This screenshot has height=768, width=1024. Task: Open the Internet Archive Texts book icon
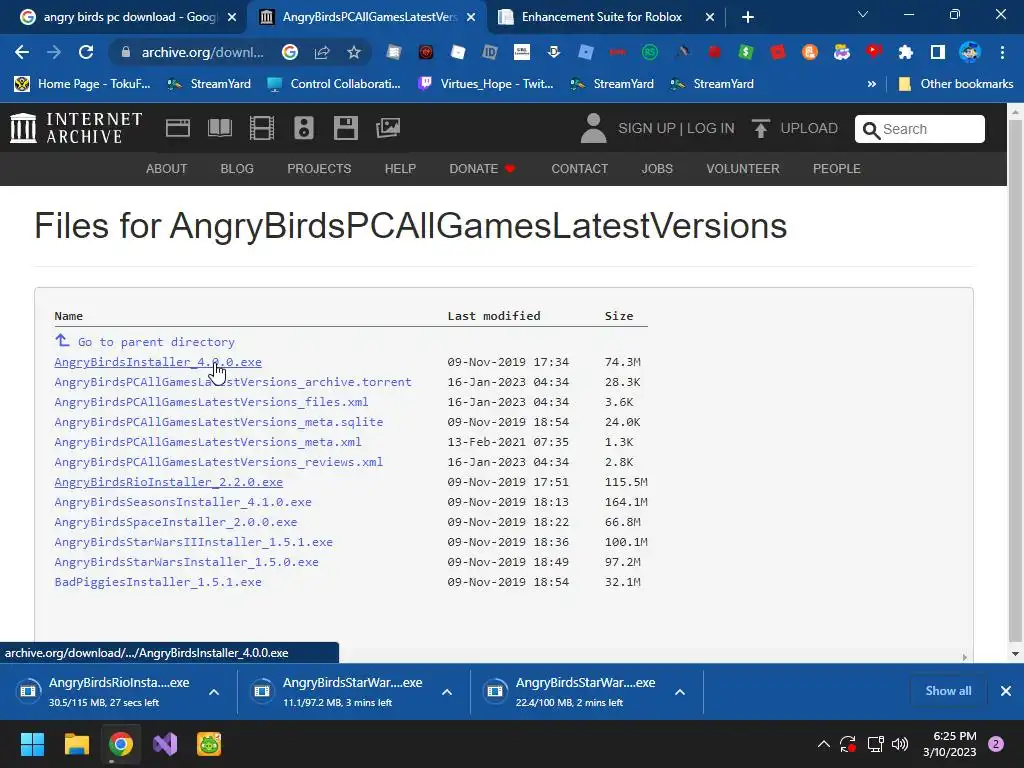pos(220,128)
